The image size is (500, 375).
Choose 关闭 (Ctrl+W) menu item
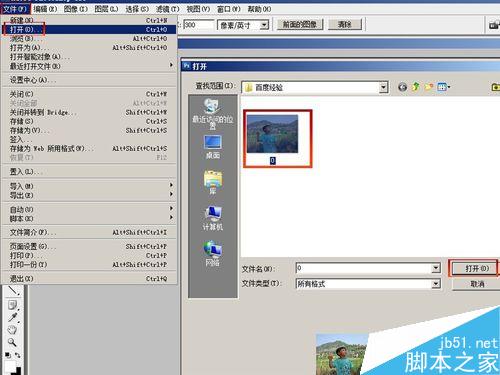coord(89,94)
